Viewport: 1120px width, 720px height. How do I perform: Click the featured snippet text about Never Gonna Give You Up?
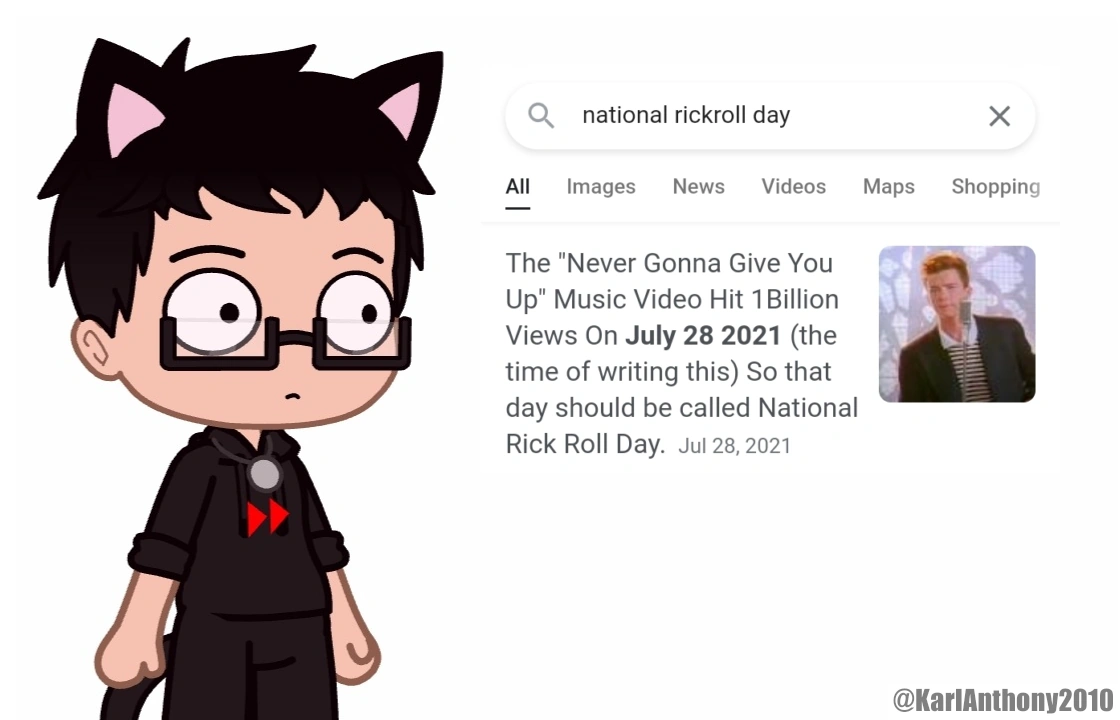click(x=681, y=353)
